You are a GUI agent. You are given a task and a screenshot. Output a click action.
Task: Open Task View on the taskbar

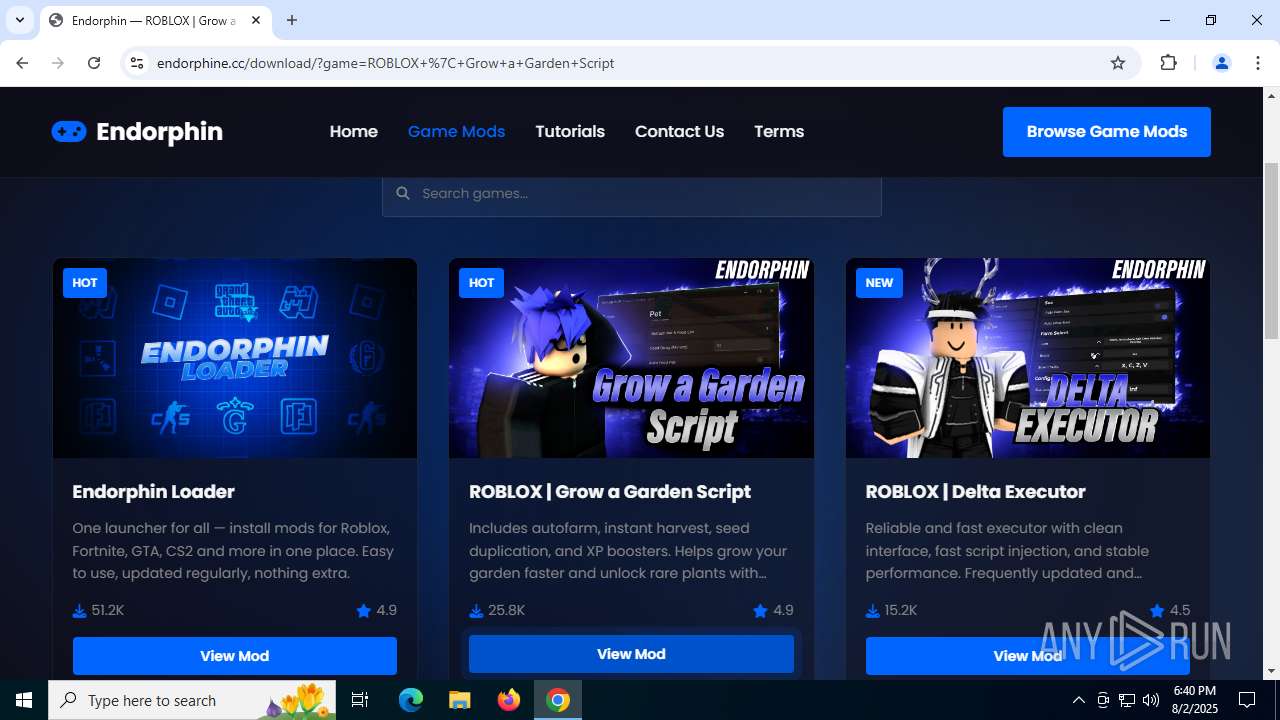(360, 700)
